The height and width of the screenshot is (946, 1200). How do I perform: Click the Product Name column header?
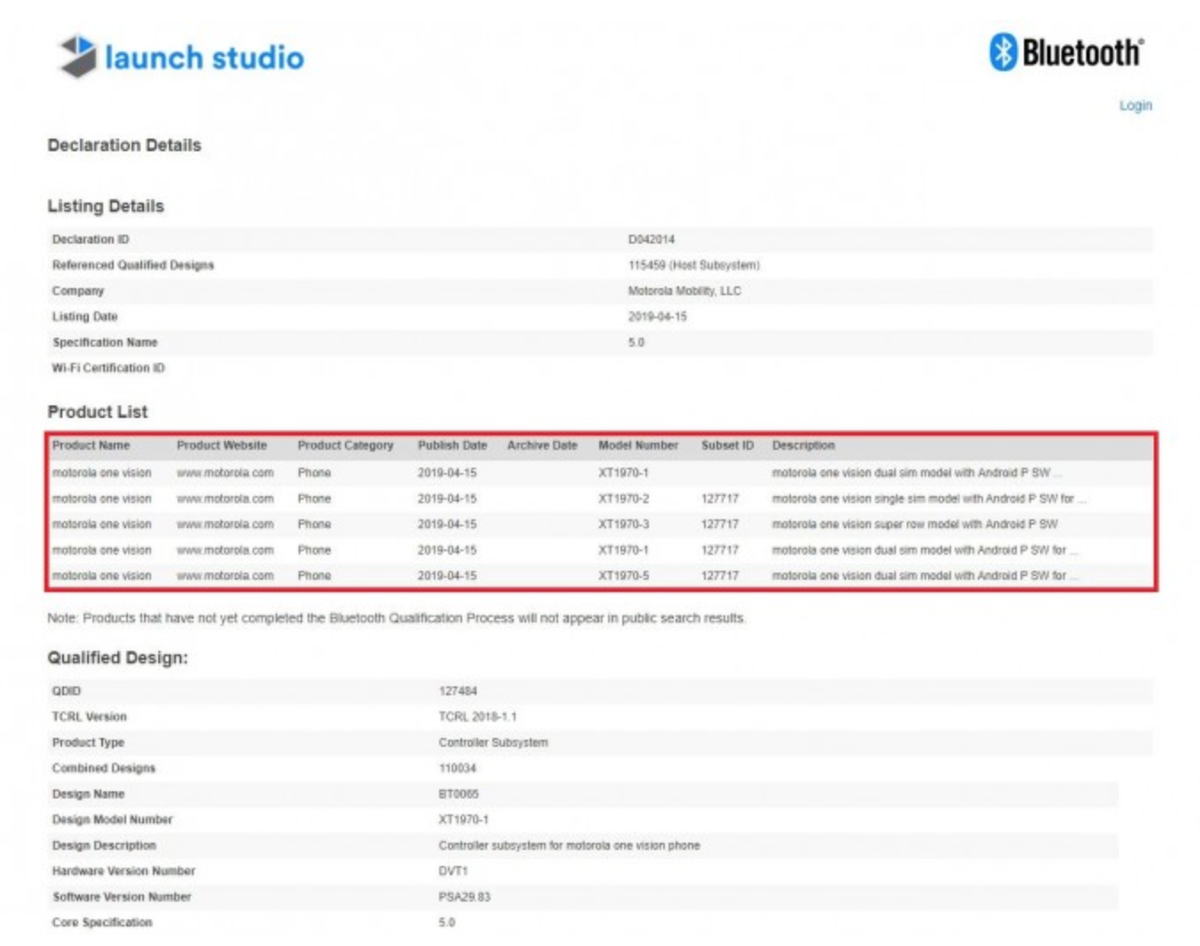91,446
